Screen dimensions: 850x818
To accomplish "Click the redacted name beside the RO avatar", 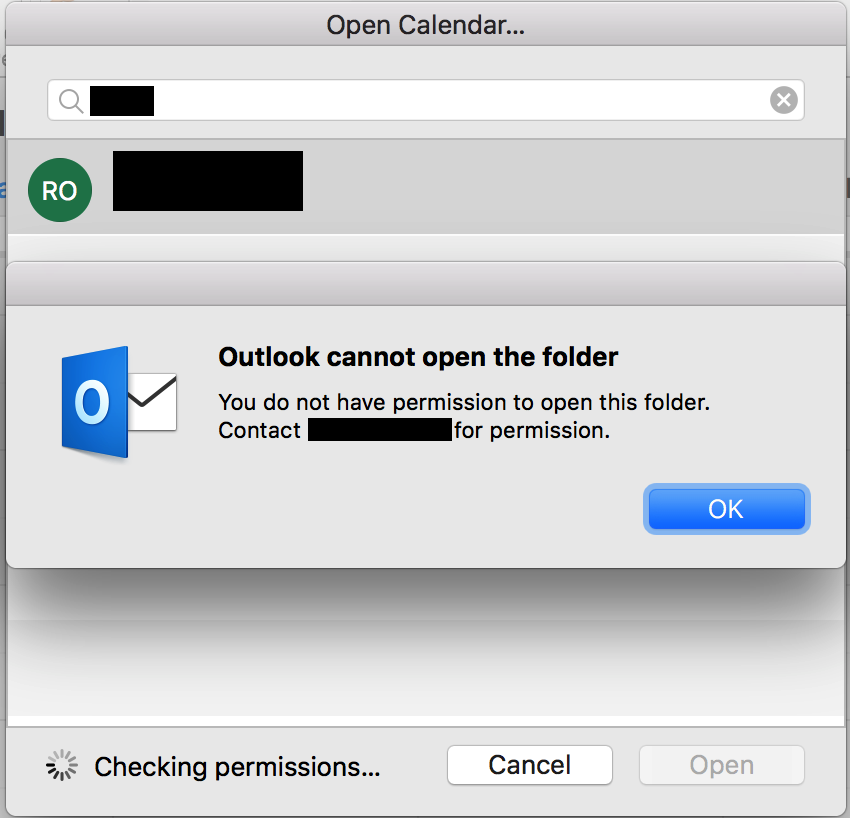I will [x=208, y=181].
